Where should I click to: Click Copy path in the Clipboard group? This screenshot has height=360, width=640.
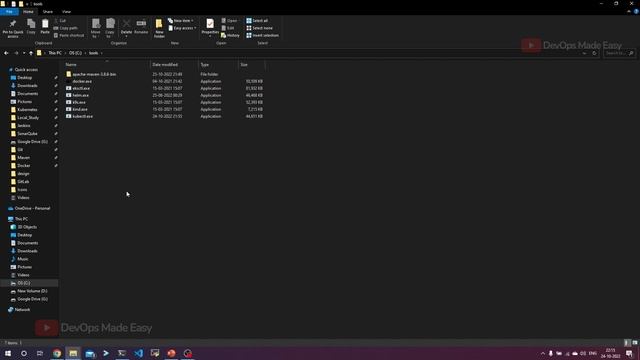click(65, 28)
